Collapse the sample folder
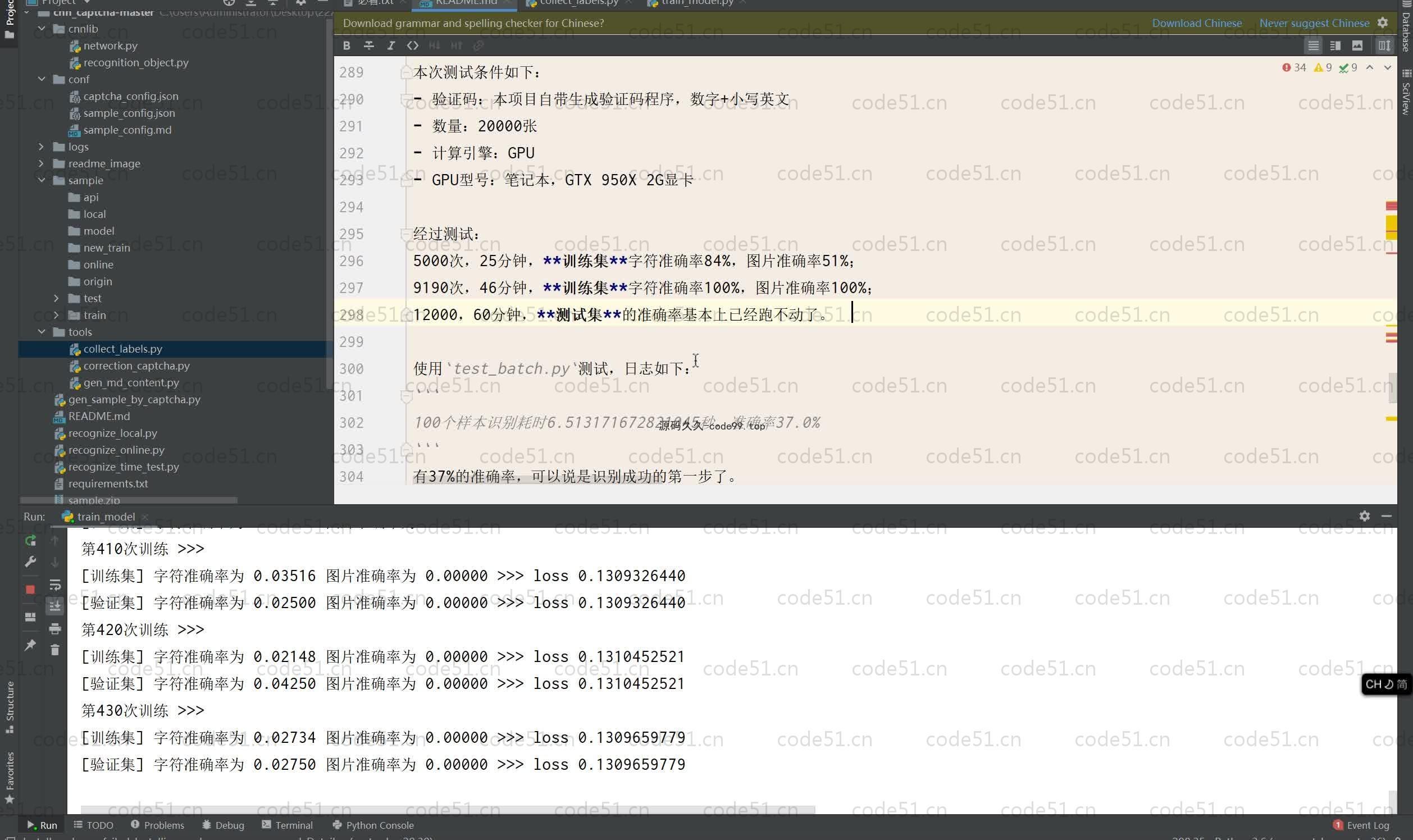 point(42,180)
